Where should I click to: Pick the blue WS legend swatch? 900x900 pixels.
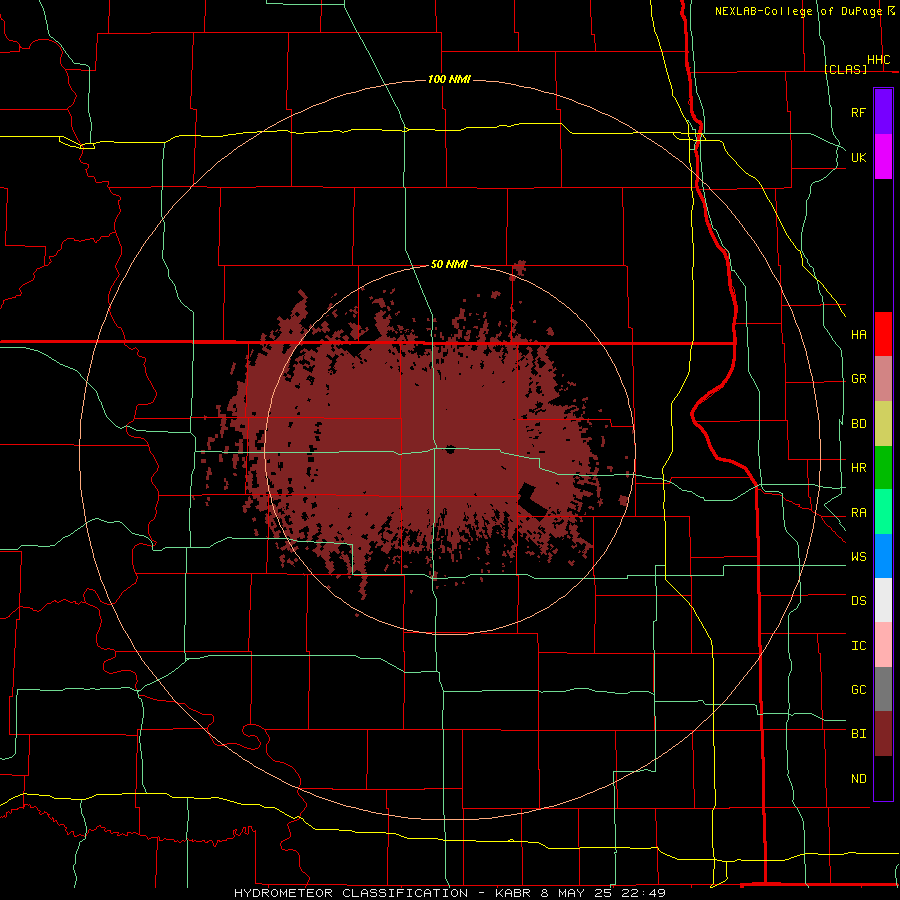click(x=883, y=556)
